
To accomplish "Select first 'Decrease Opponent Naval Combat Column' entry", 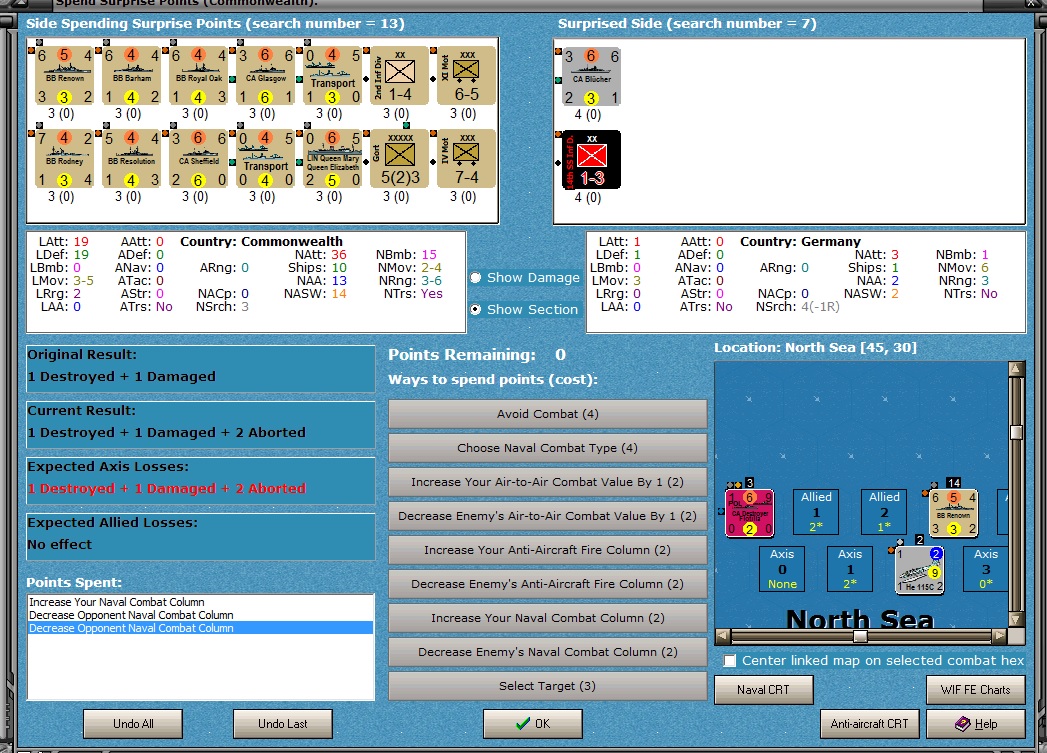I will tap(200, 615).
